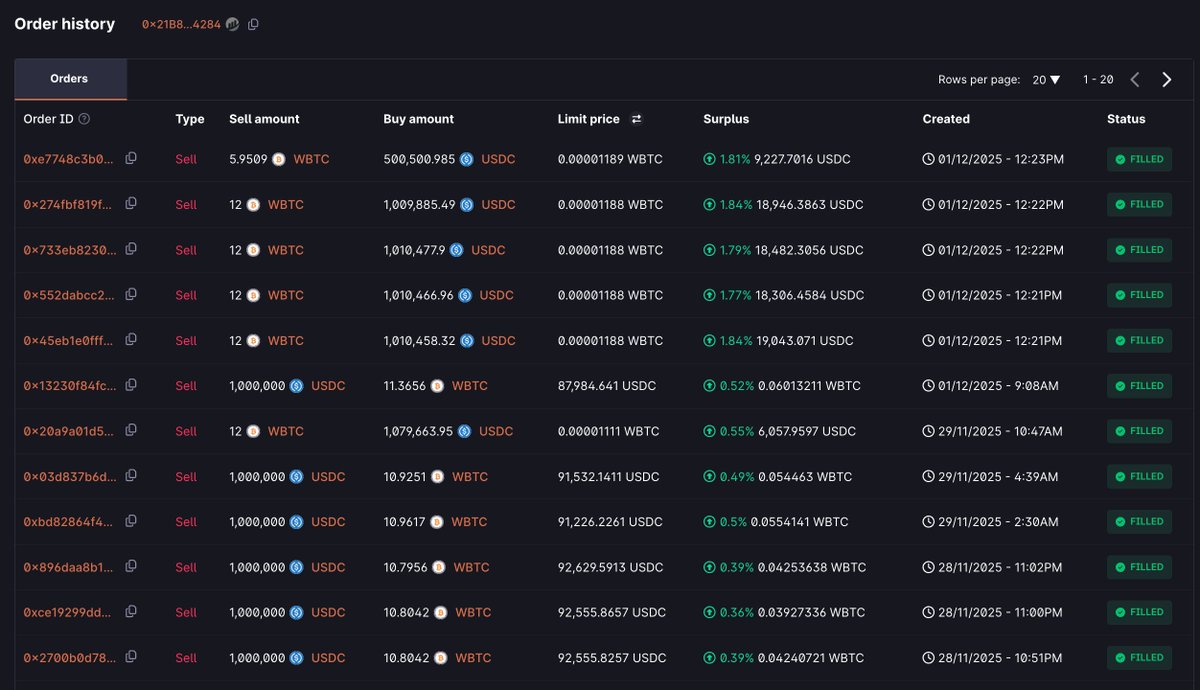The width and height of the screenshot is (1200, 690).
Task: Open the Rows per page dropdown
Action: click(x=1046, y=80)
